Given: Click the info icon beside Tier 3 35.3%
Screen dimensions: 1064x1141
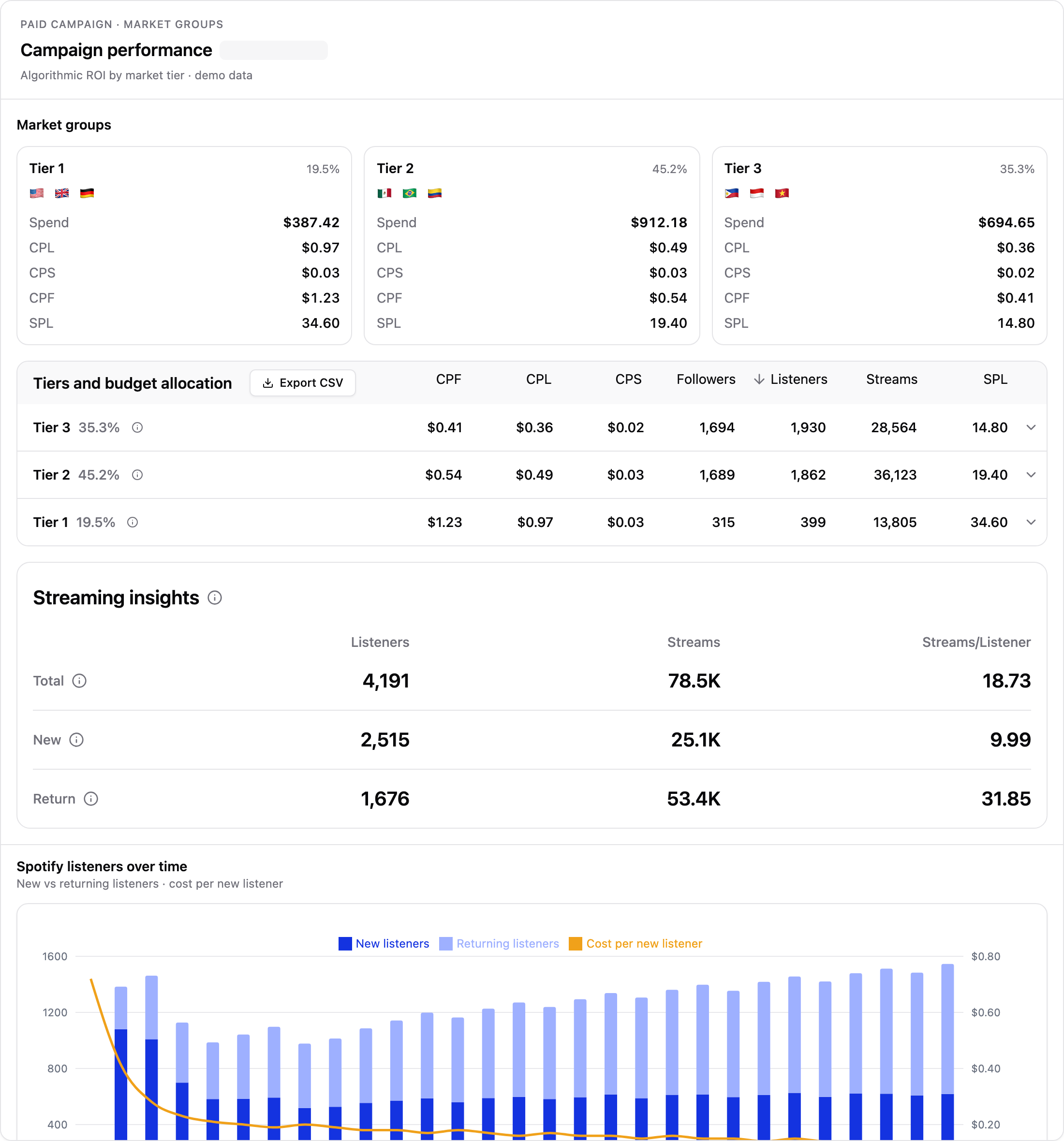Looking at the screenshot, I should coord(137,427).
